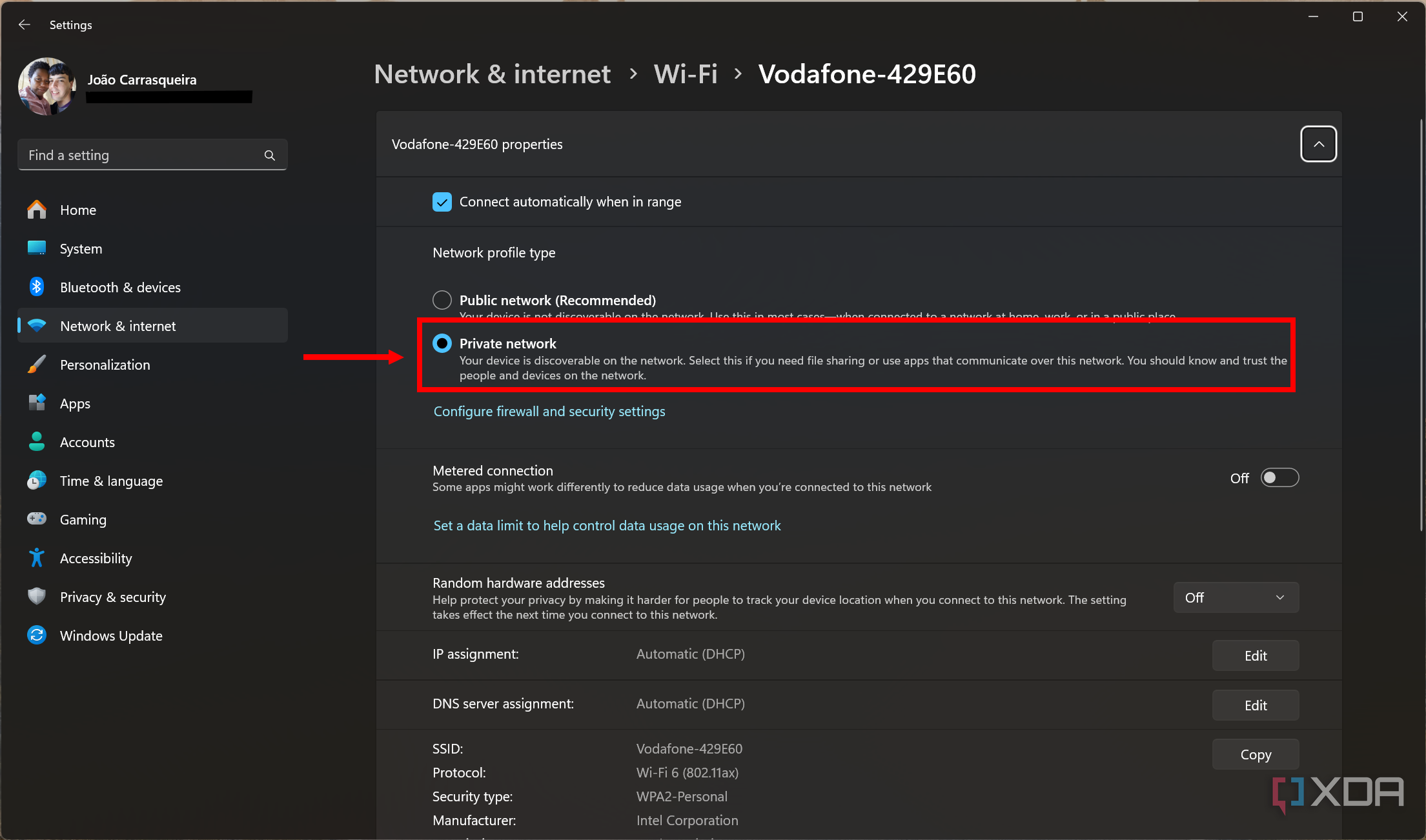Collapse the Vodafone-429E60 properties section
This screenshot has height=840, width=1426.
1318,144
